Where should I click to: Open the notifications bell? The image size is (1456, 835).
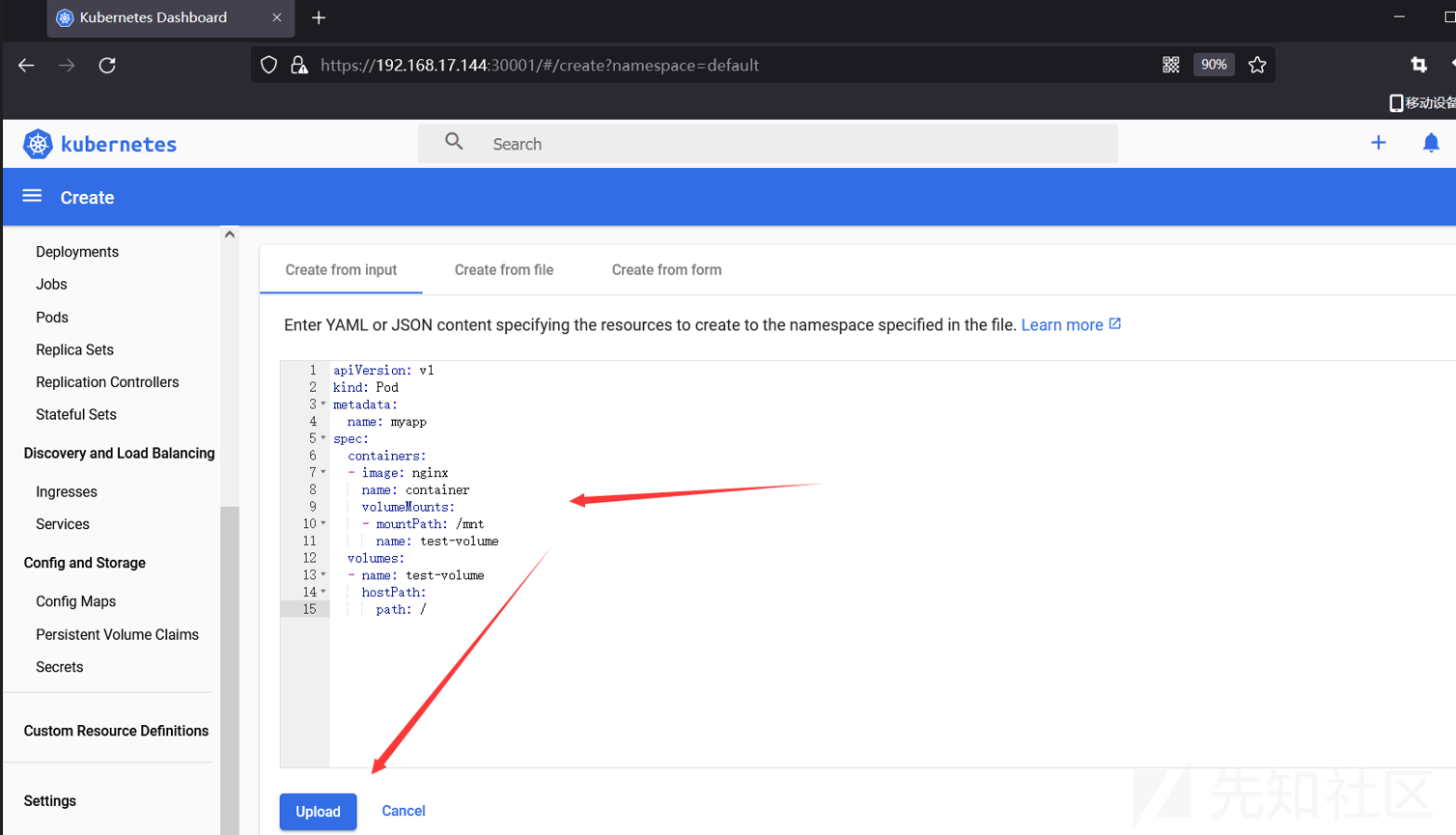point(1431,143)
